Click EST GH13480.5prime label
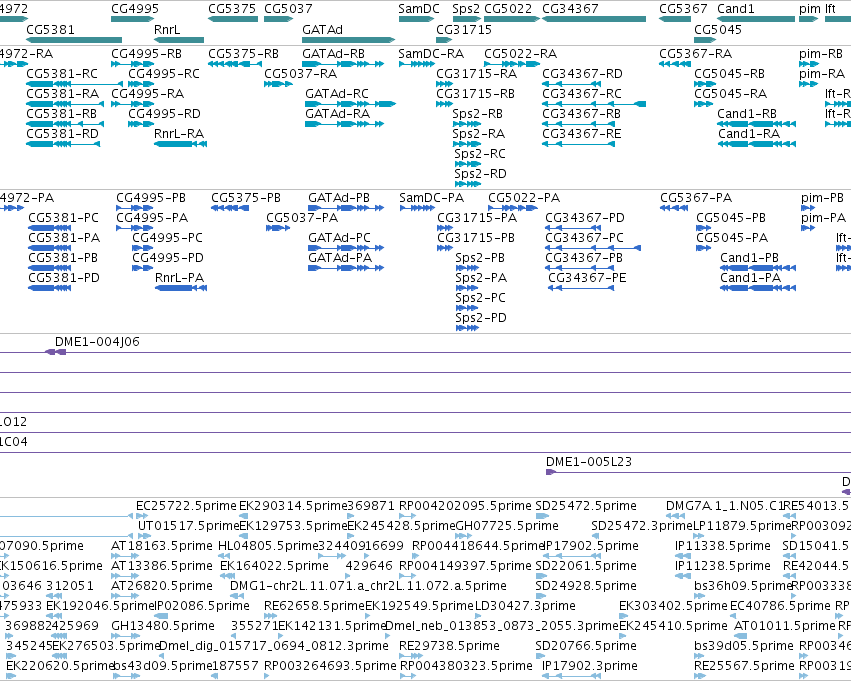851x681 pixels. (x=163, y=626)
